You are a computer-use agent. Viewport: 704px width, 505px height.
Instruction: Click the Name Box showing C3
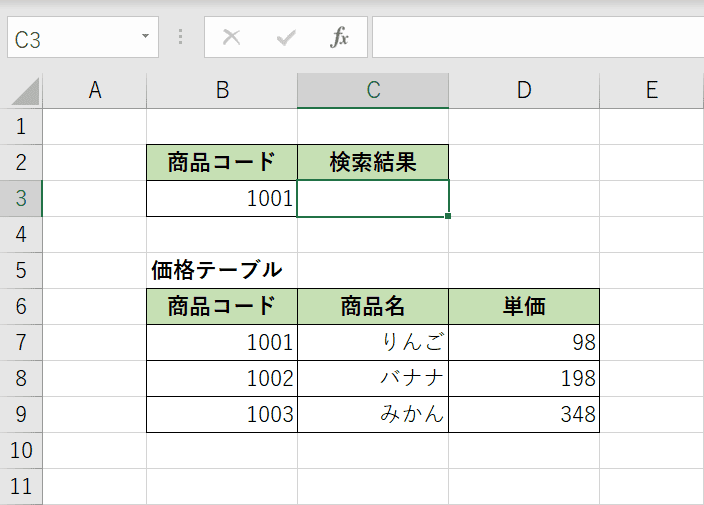click(83, 37)
